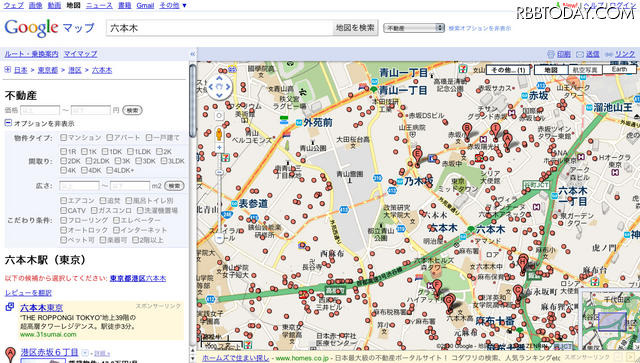Enable the 1R layout checkbox
This screenshot has width=640, height=363.
coord(63,151)
